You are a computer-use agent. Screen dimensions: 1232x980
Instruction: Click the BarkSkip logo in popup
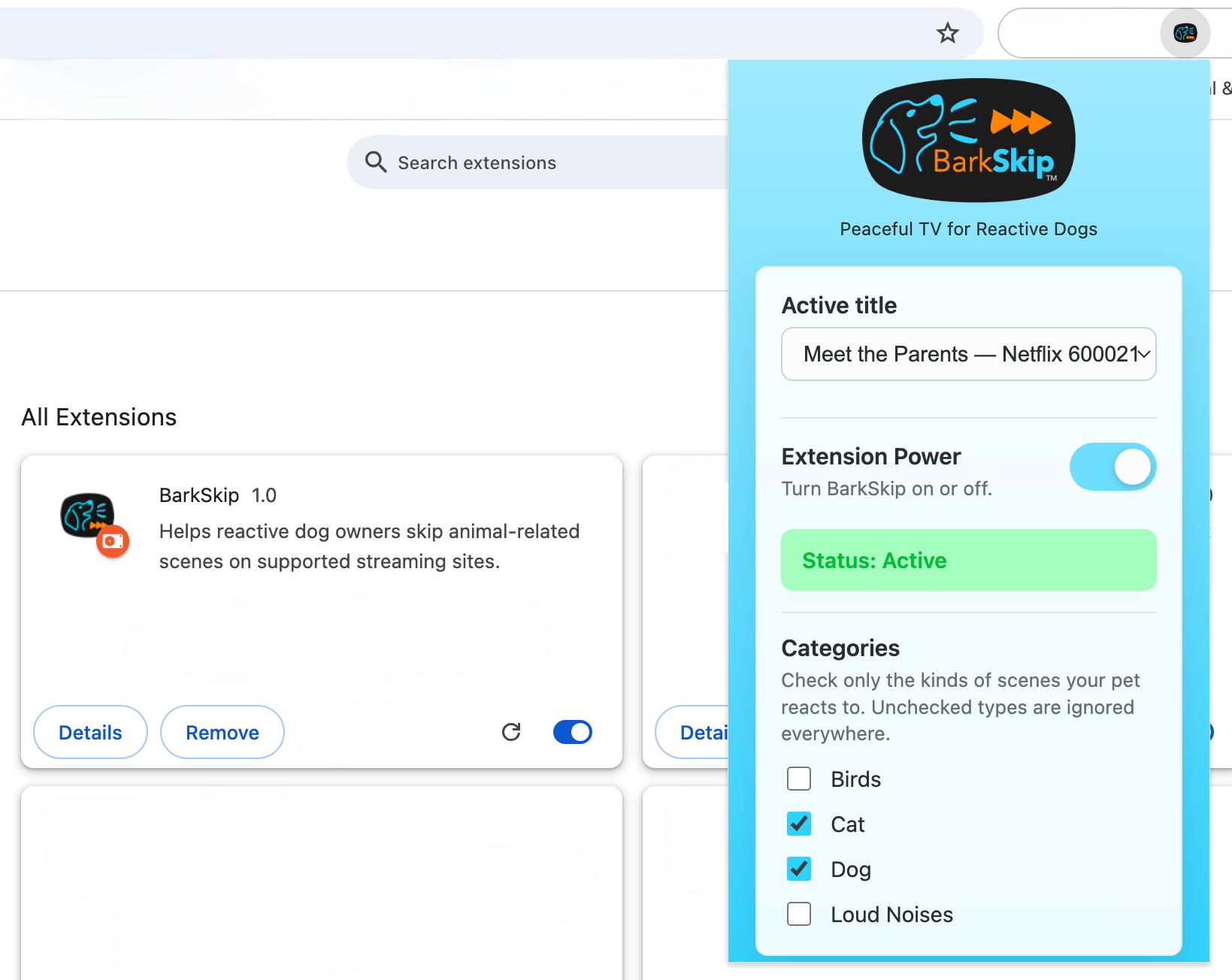(x=968, y=141)
